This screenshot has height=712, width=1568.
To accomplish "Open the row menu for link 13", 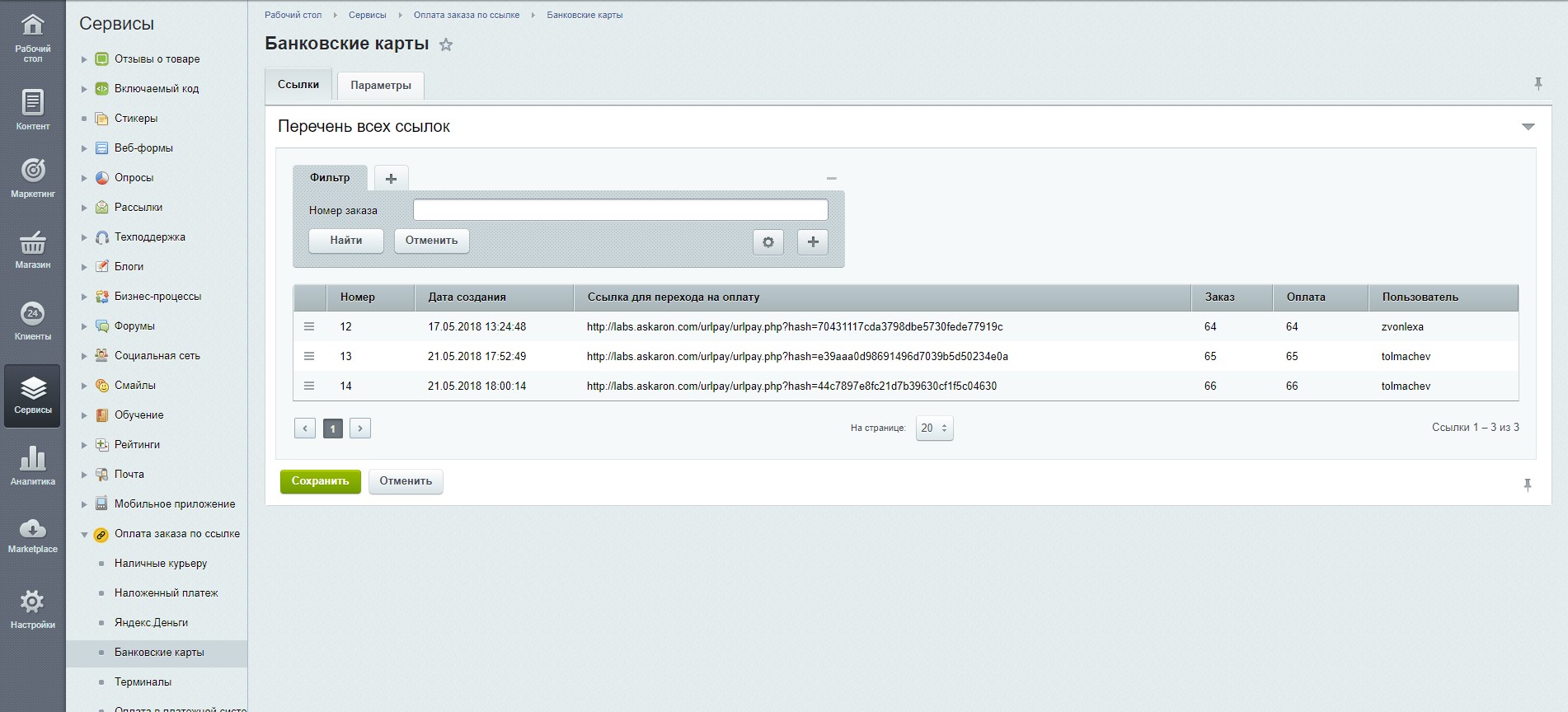I will click(x=309, y=356).
